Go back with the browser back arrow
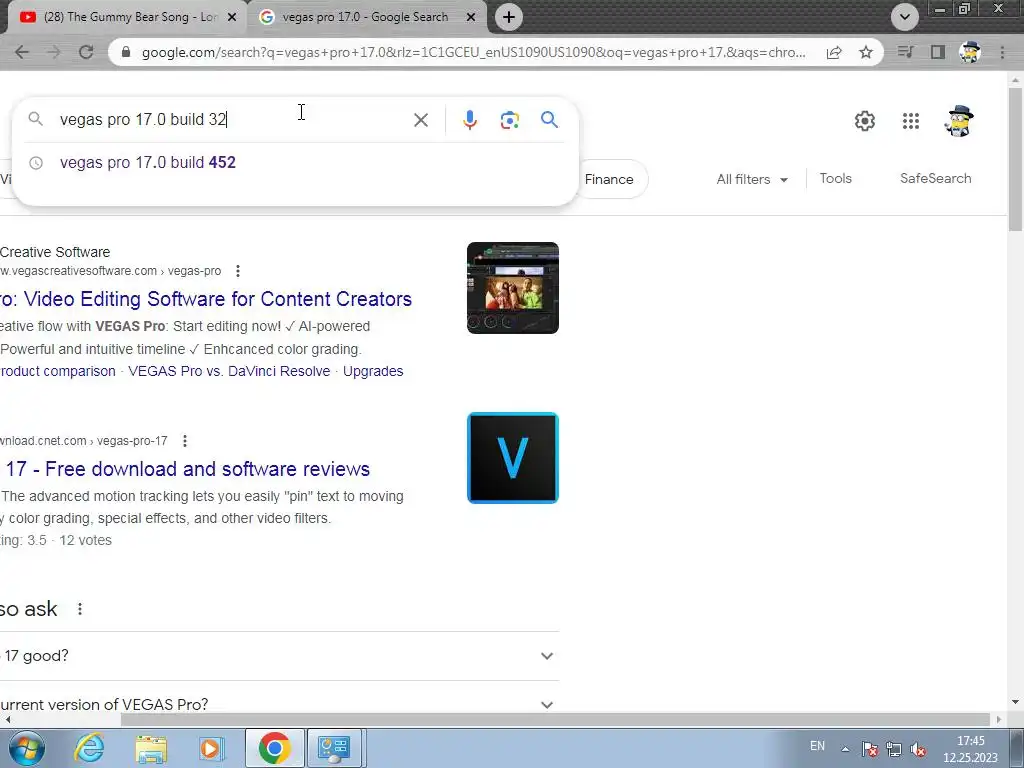 [22, 52]
